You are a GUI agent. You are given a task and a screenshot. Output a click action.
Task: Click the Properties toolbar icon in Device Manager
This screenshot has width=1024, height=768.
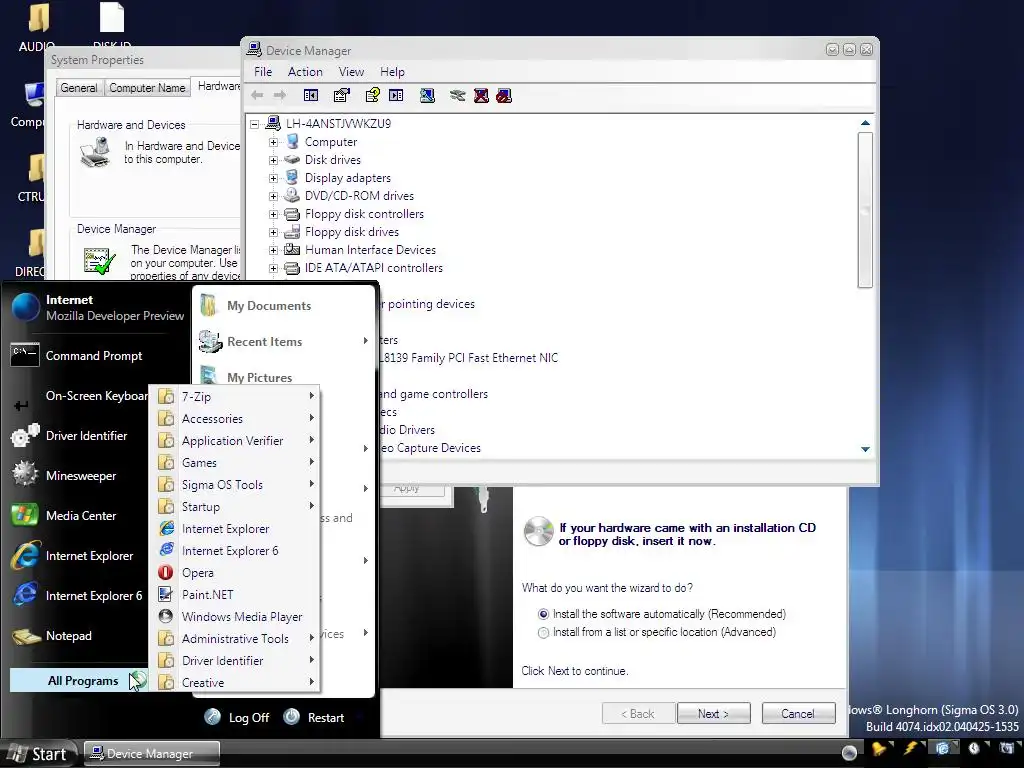(x=342, y=95)
